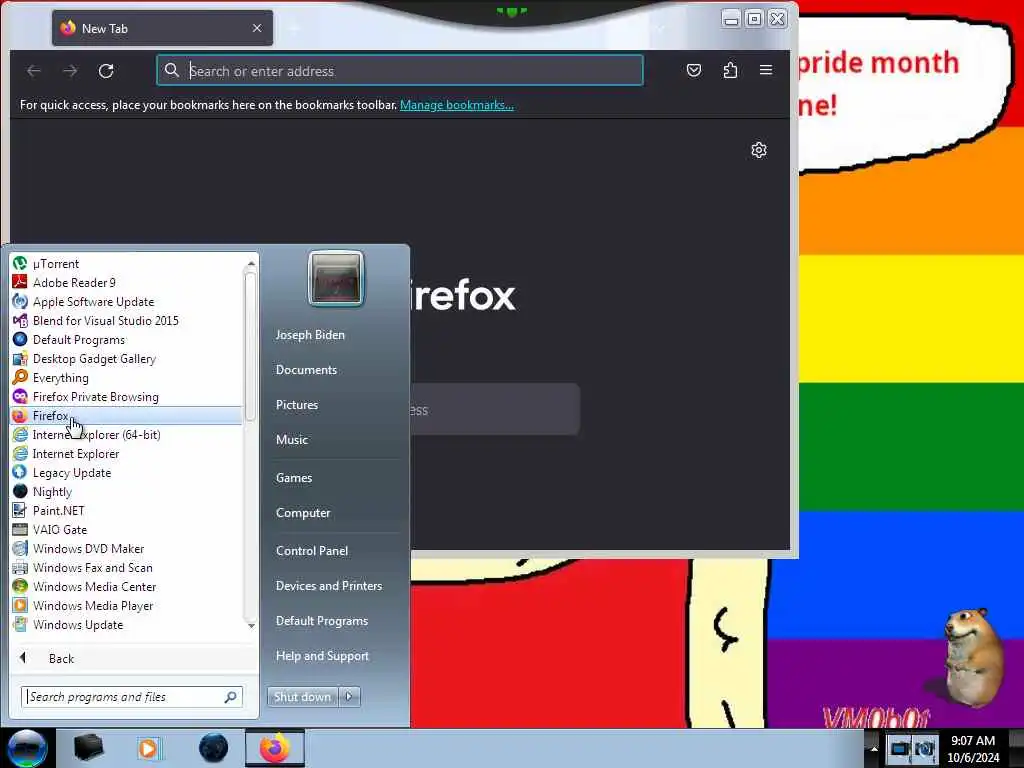This screenshot has height=768, width=1024.
Task: Click the Firefox forward arrow
Action: (70, 71)
